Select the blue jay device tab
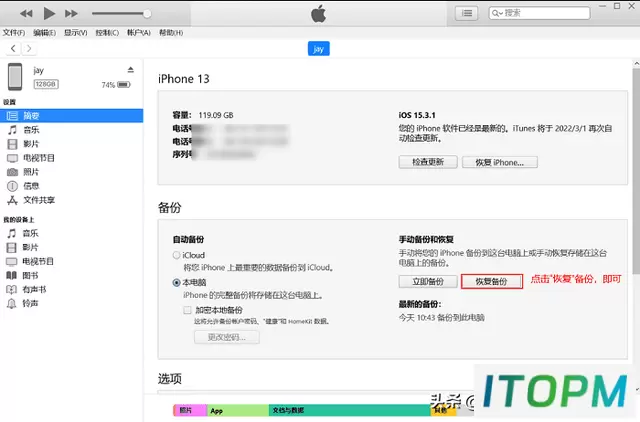The width and height of the screenshot is (640, 422). [318, 49]
